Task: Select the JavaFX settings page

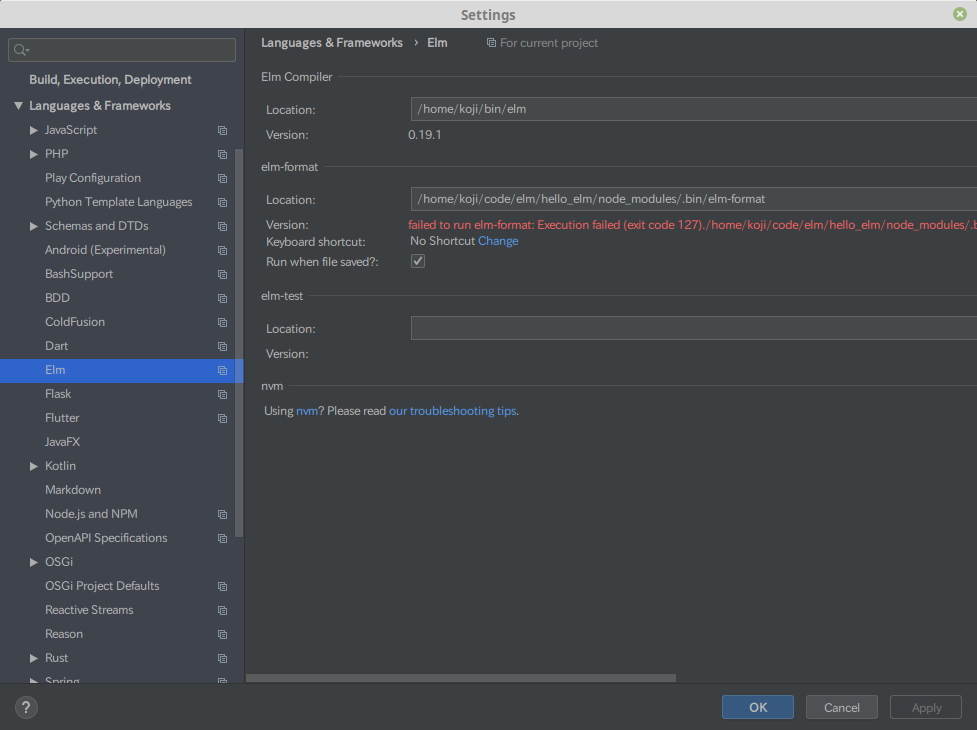Action: pyautogui.click(x=62, y=442)
